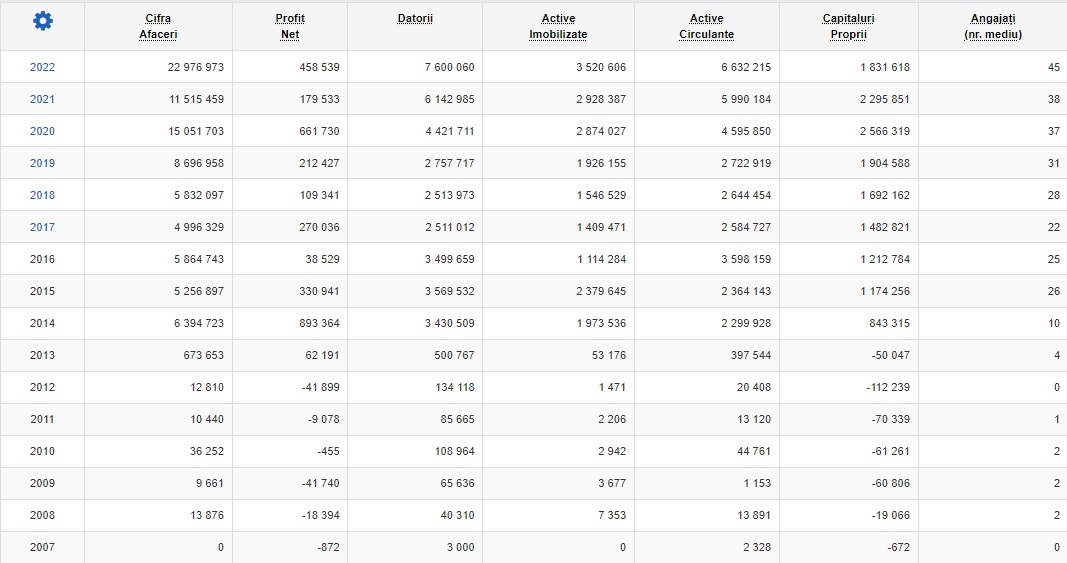Click the 2018 year link

(x=42, y=195)
